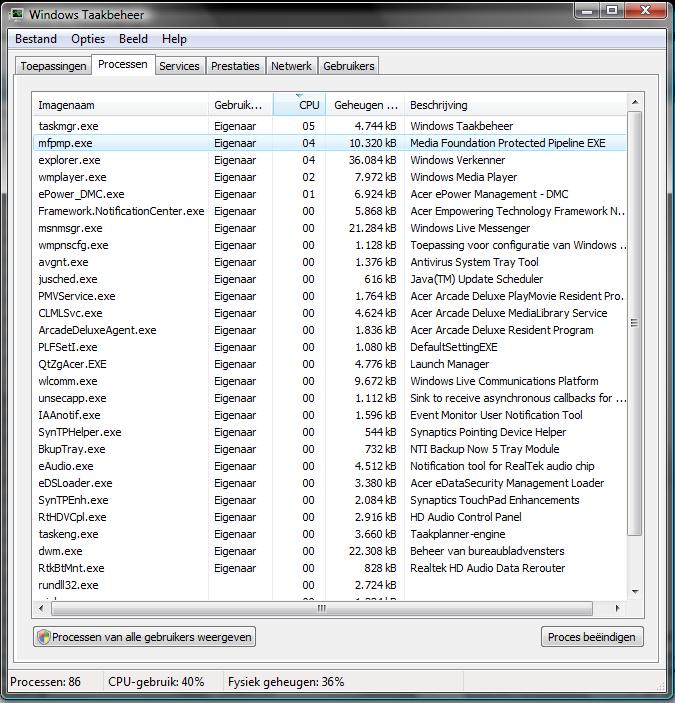
Task: Open the Help menu
Action: coord(174,39)
